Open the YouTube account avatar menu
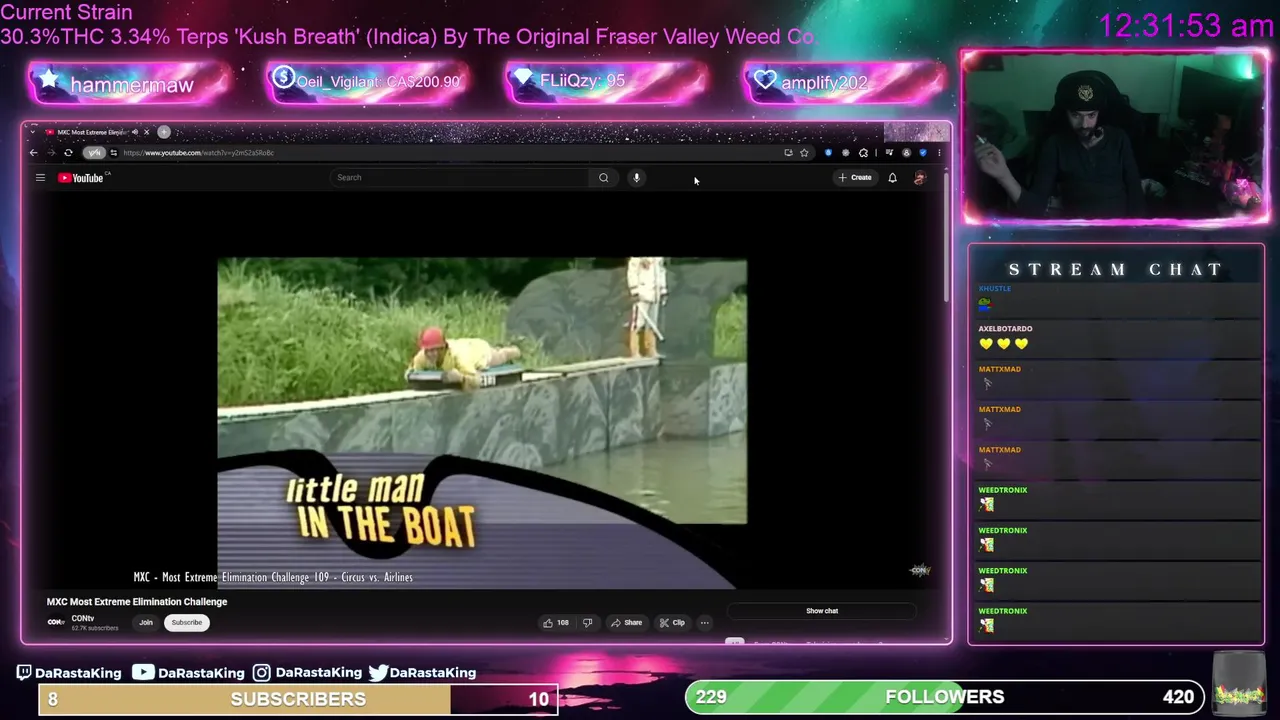Viewport: 1280px width, 720px height. click(920, 178)
